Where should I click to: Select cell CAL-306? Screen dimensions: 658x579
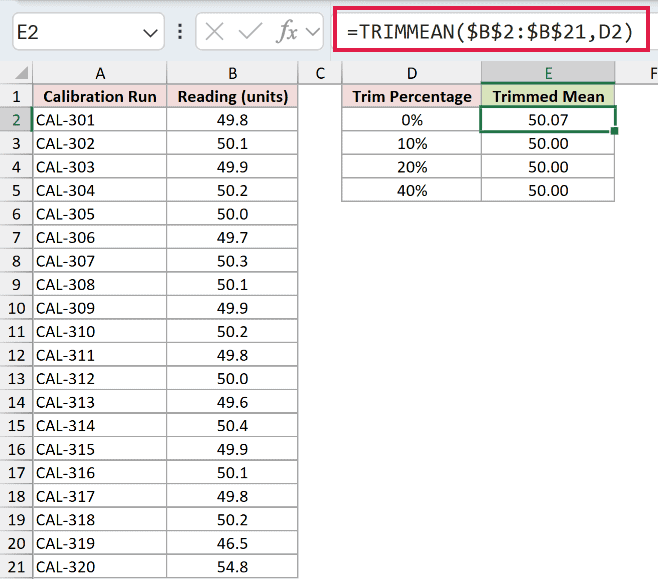[100, 237]
